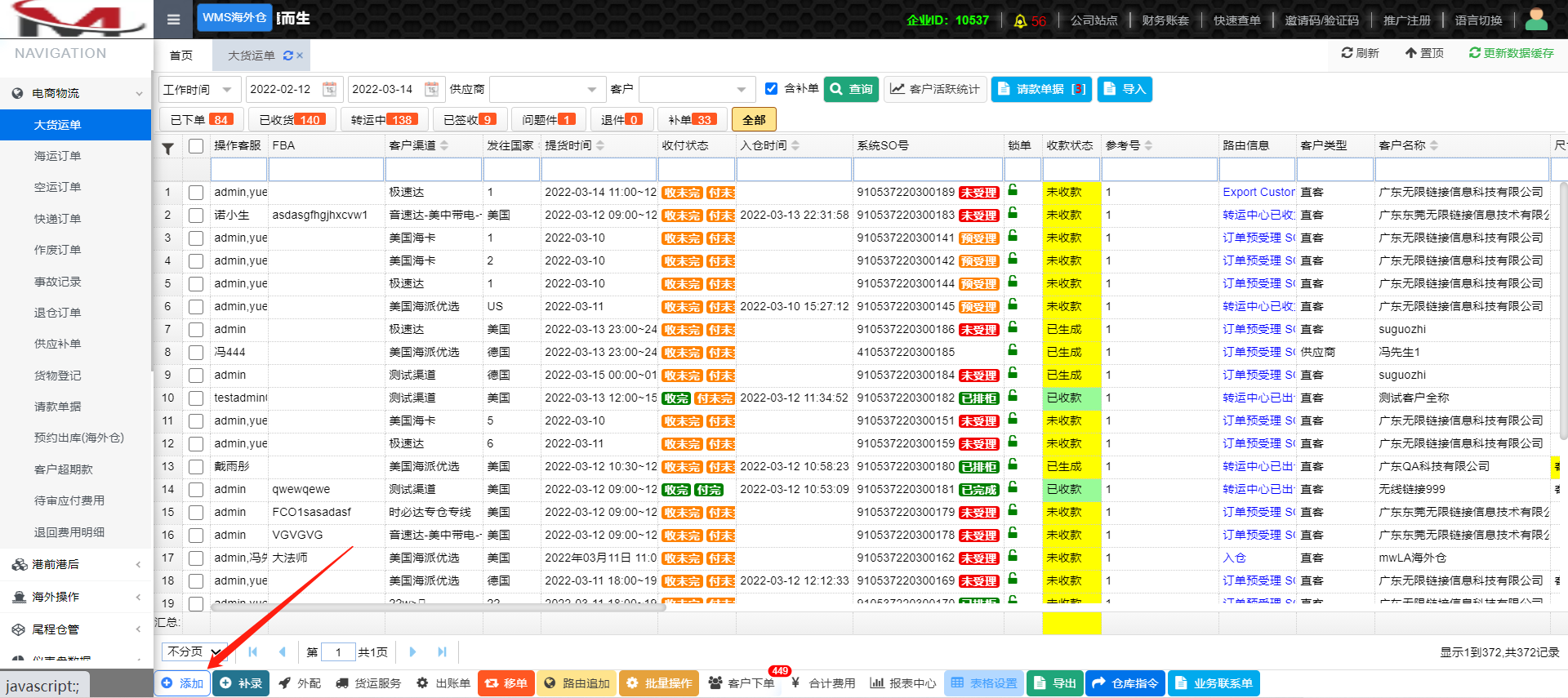Open 表格设置 button

pos(984,683)
